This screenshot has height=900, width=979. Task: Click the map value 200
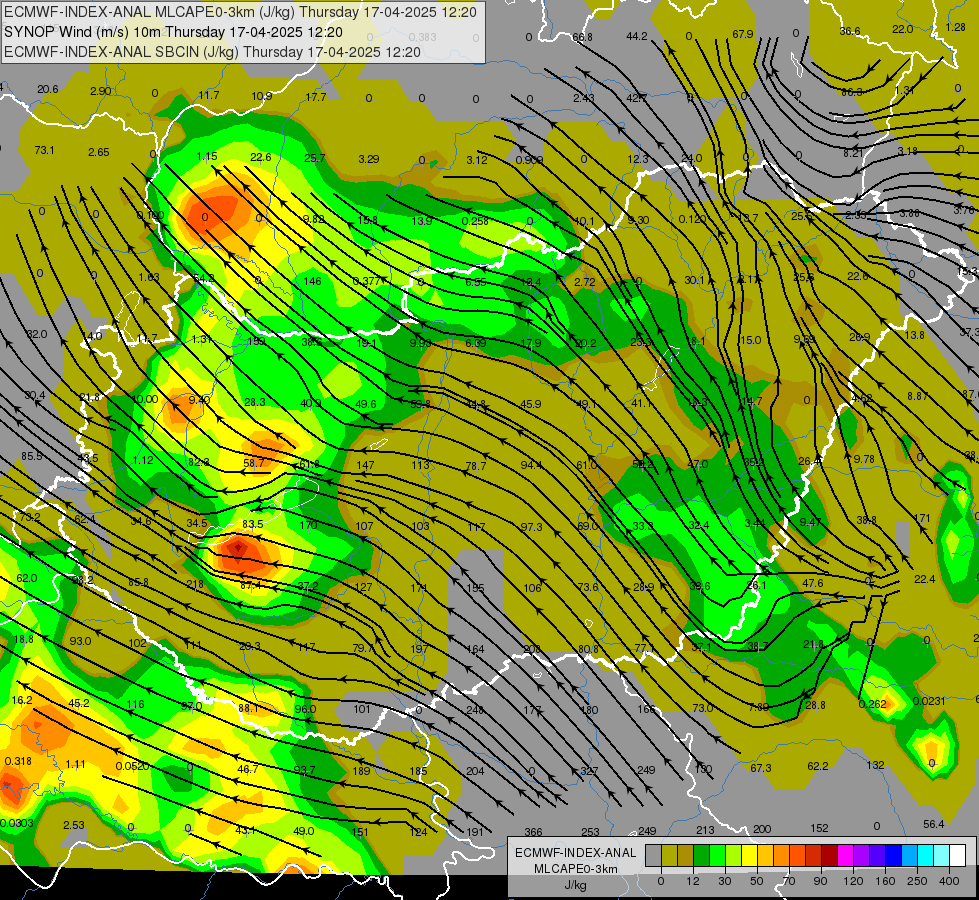point(762,829)
